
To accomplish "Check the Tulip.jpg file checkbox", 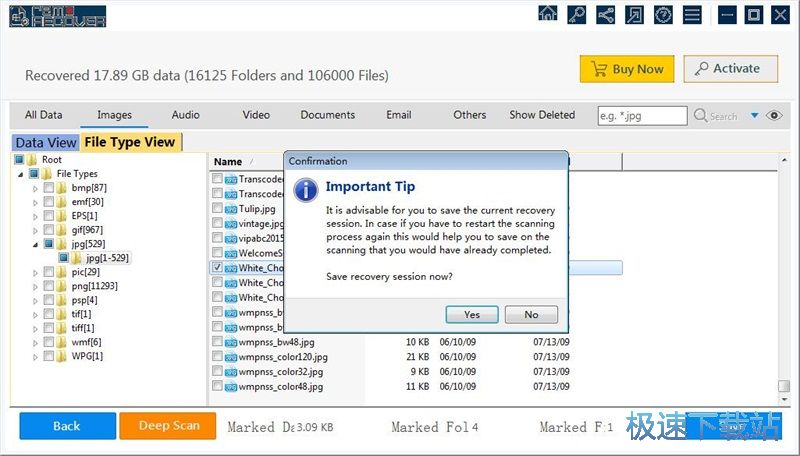I will pos(217,208).
